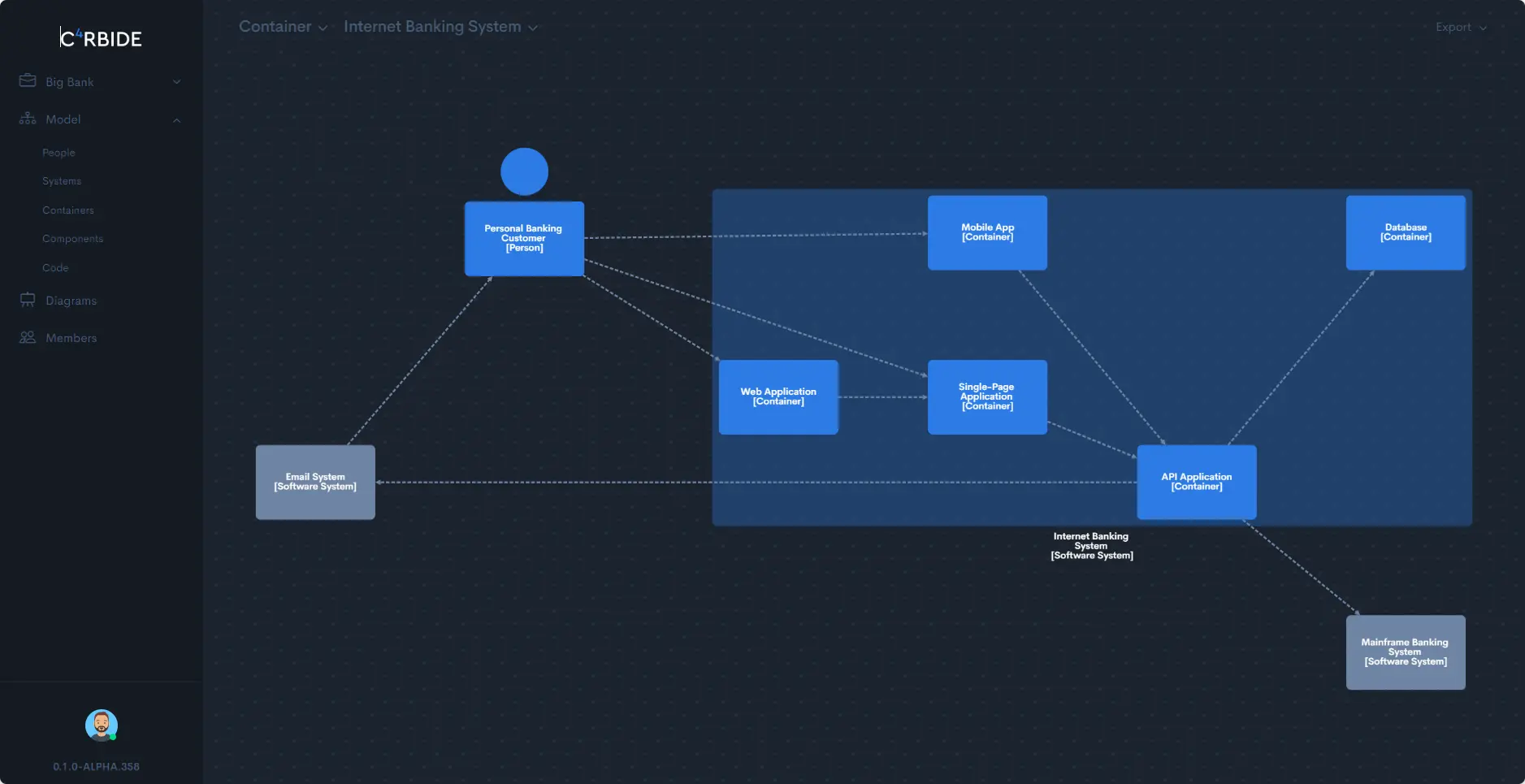Go to the Diagrams section
This screenshot has height=784, width=1525.
[71, 301]
